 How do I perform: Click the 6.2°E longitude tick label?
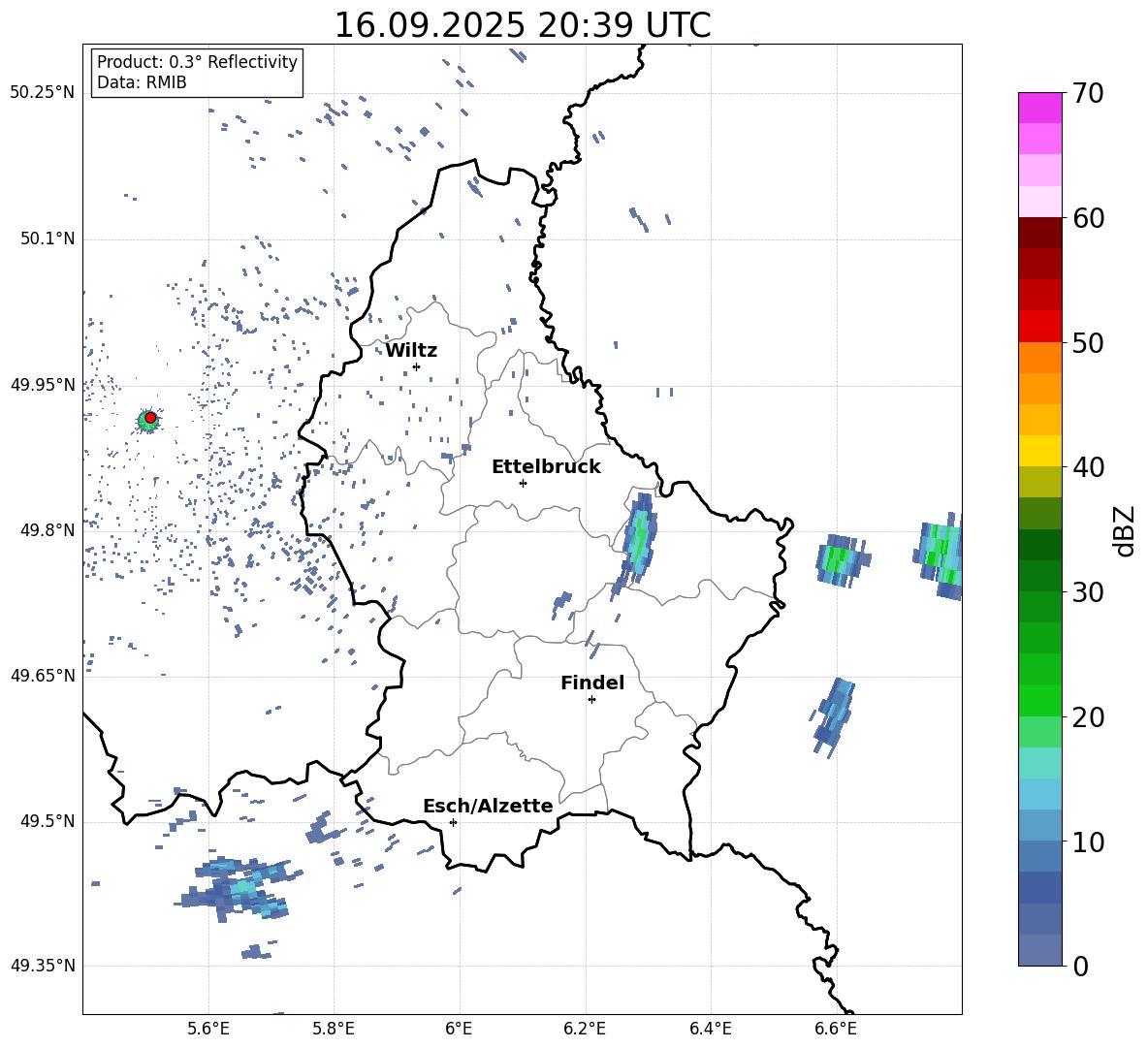click(585, 1029)
